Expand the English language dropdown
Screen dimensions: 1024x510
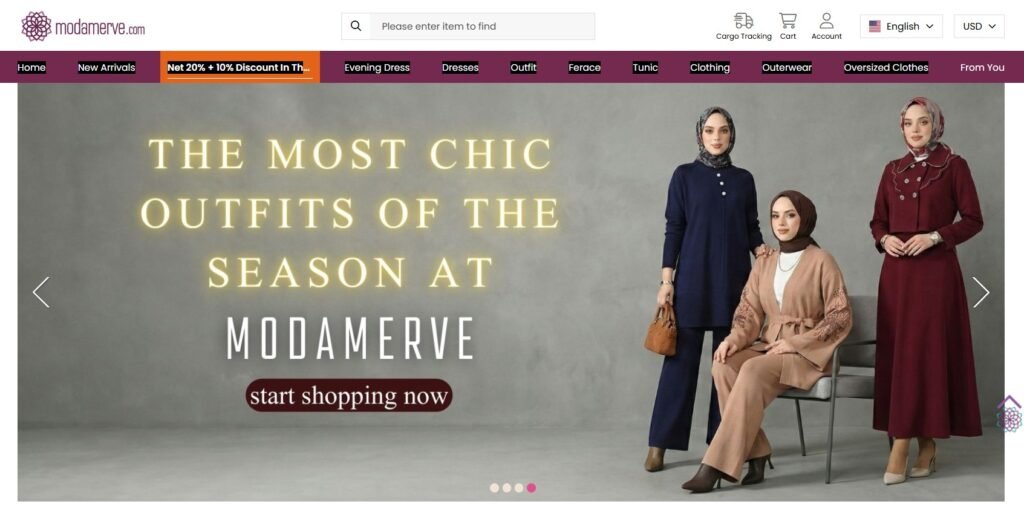click(x=901, y=26)
